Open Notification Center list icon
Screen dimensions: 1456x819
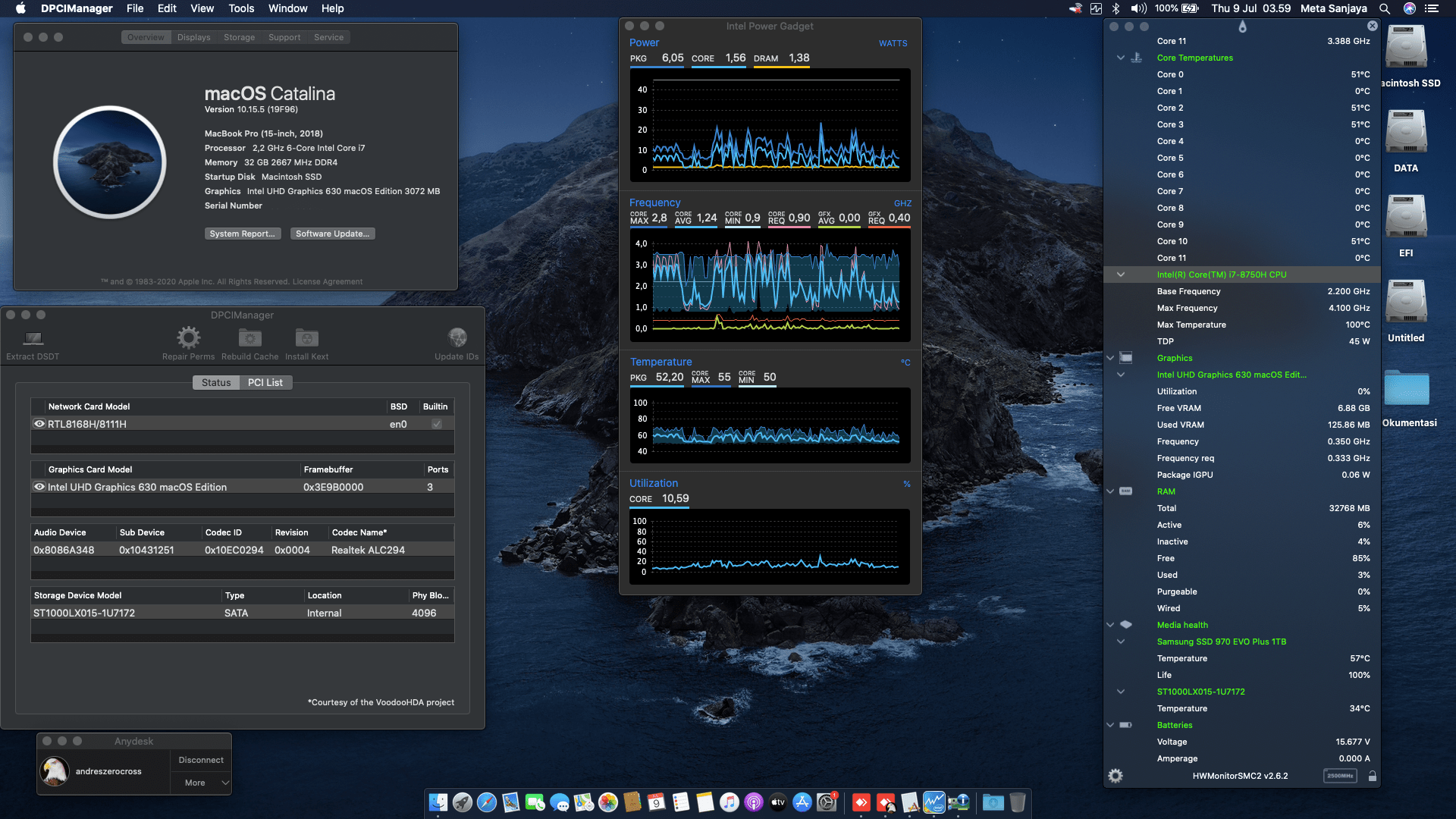pos(1432,8)
